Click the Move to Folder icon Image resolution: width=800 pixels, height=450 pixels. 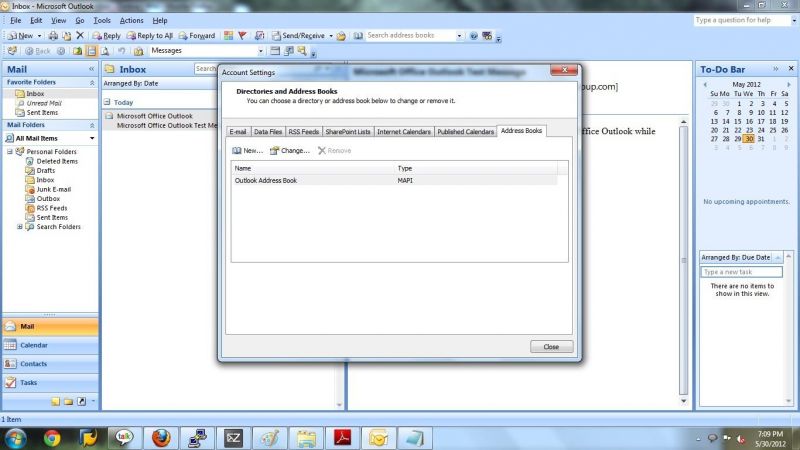pyautogui.click(x=66, y=36)
